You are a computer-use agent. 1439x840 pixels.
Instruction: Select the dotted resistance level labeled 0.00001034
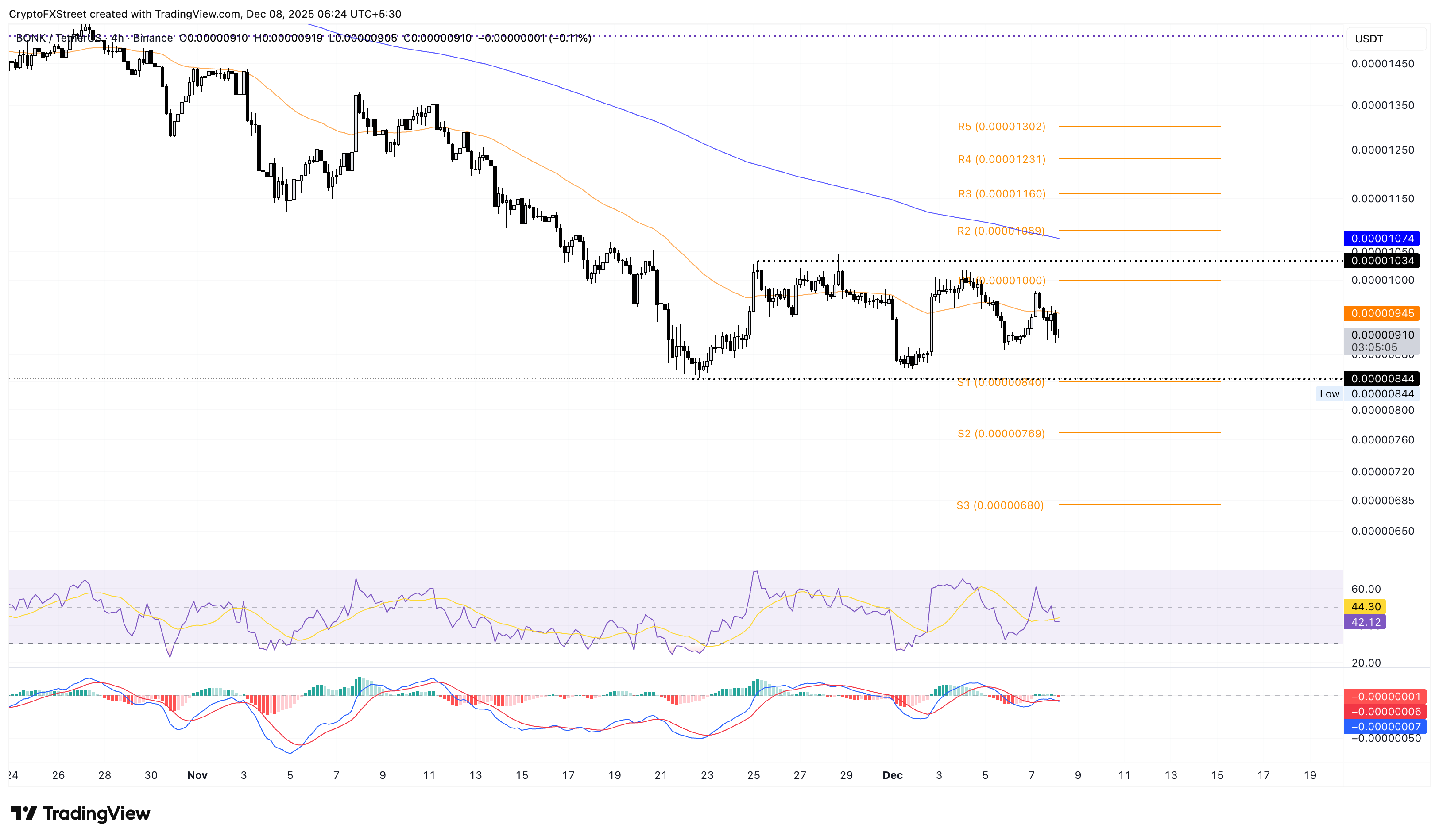[1382, 262]
